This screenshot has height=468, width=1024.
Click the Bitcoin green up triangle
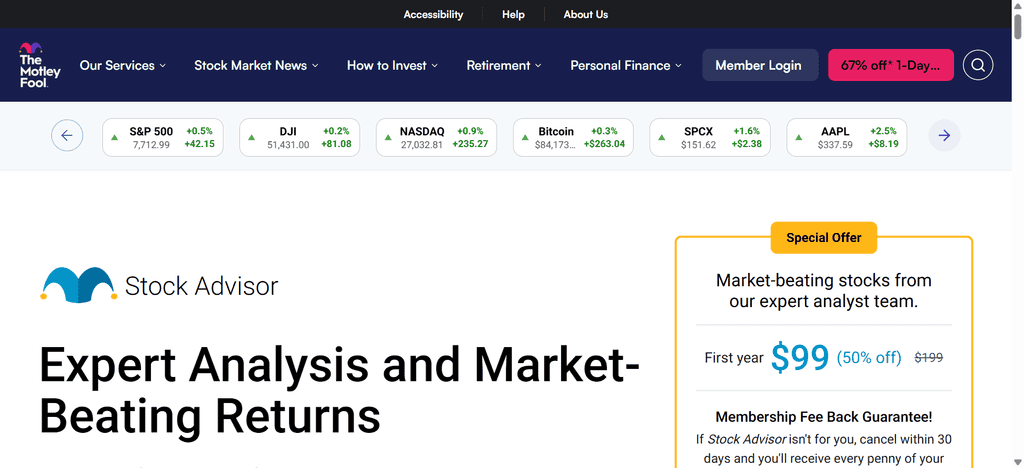coord(525,138)
